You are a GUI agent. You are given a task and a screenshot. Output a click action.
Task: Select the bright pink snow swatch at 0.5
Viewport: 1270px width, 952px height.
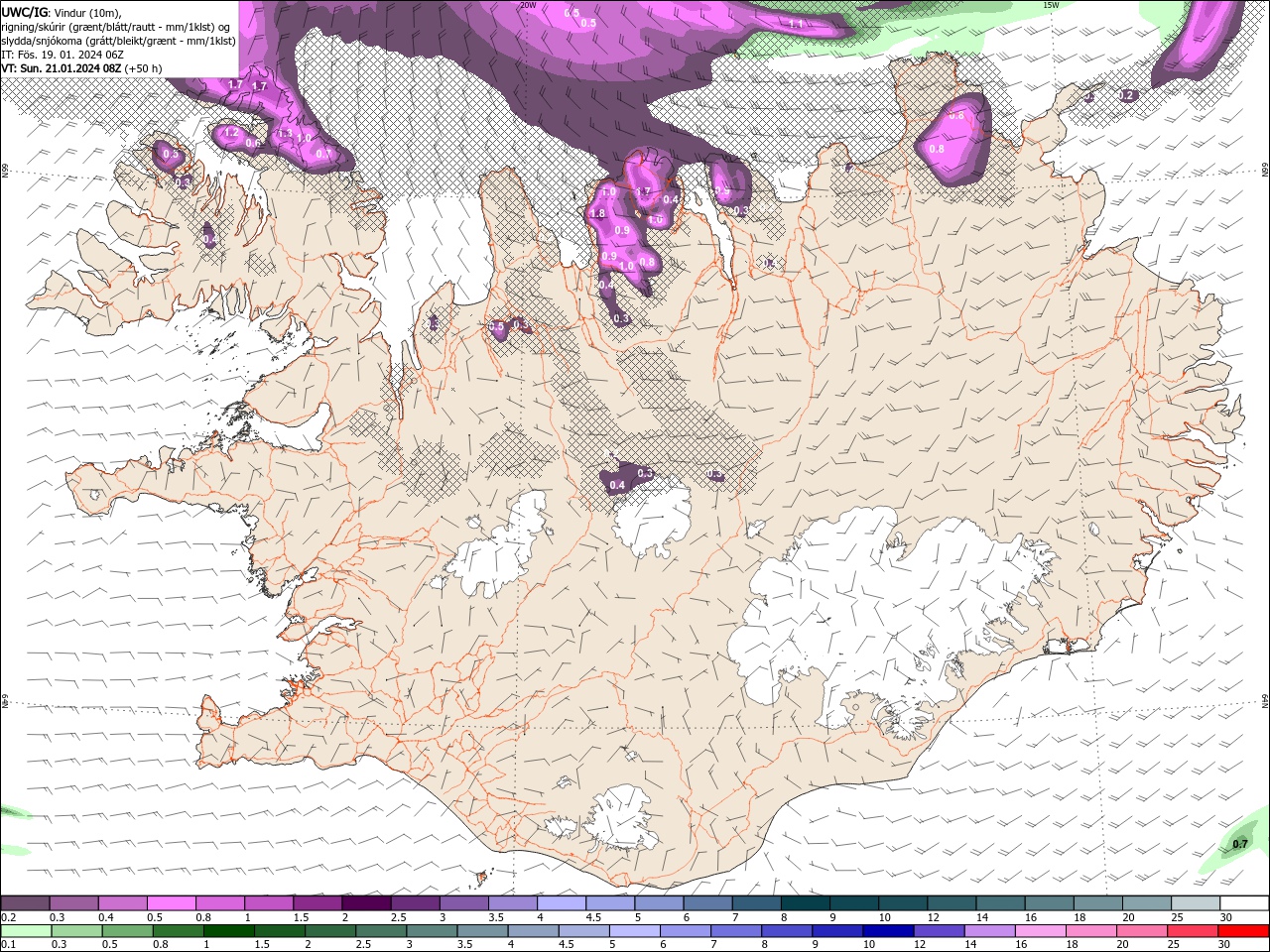171,903
